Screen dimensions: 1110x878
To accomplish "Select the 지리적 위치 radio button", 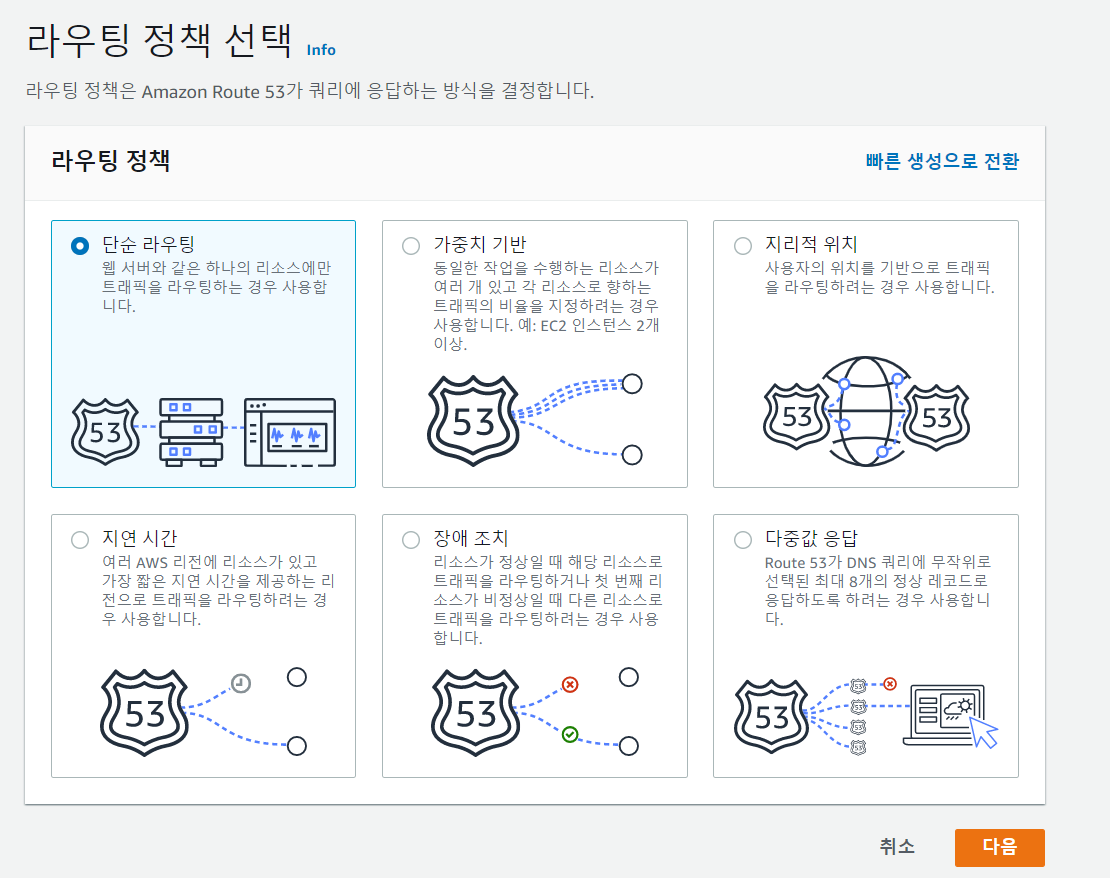I will click(x=743, y=246).
